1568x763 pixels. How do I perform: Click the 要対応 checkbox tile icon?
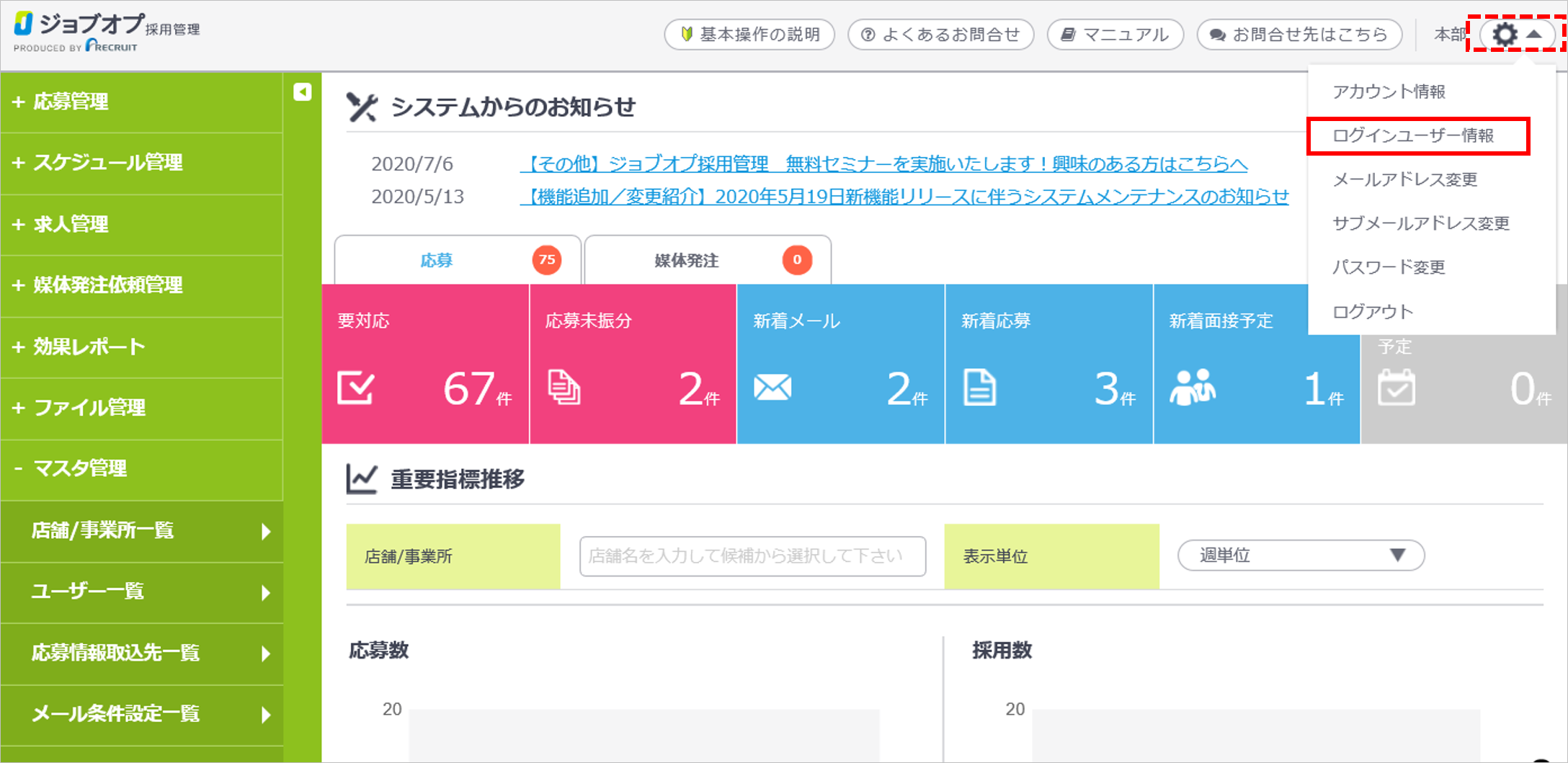[x=355, y=388]
